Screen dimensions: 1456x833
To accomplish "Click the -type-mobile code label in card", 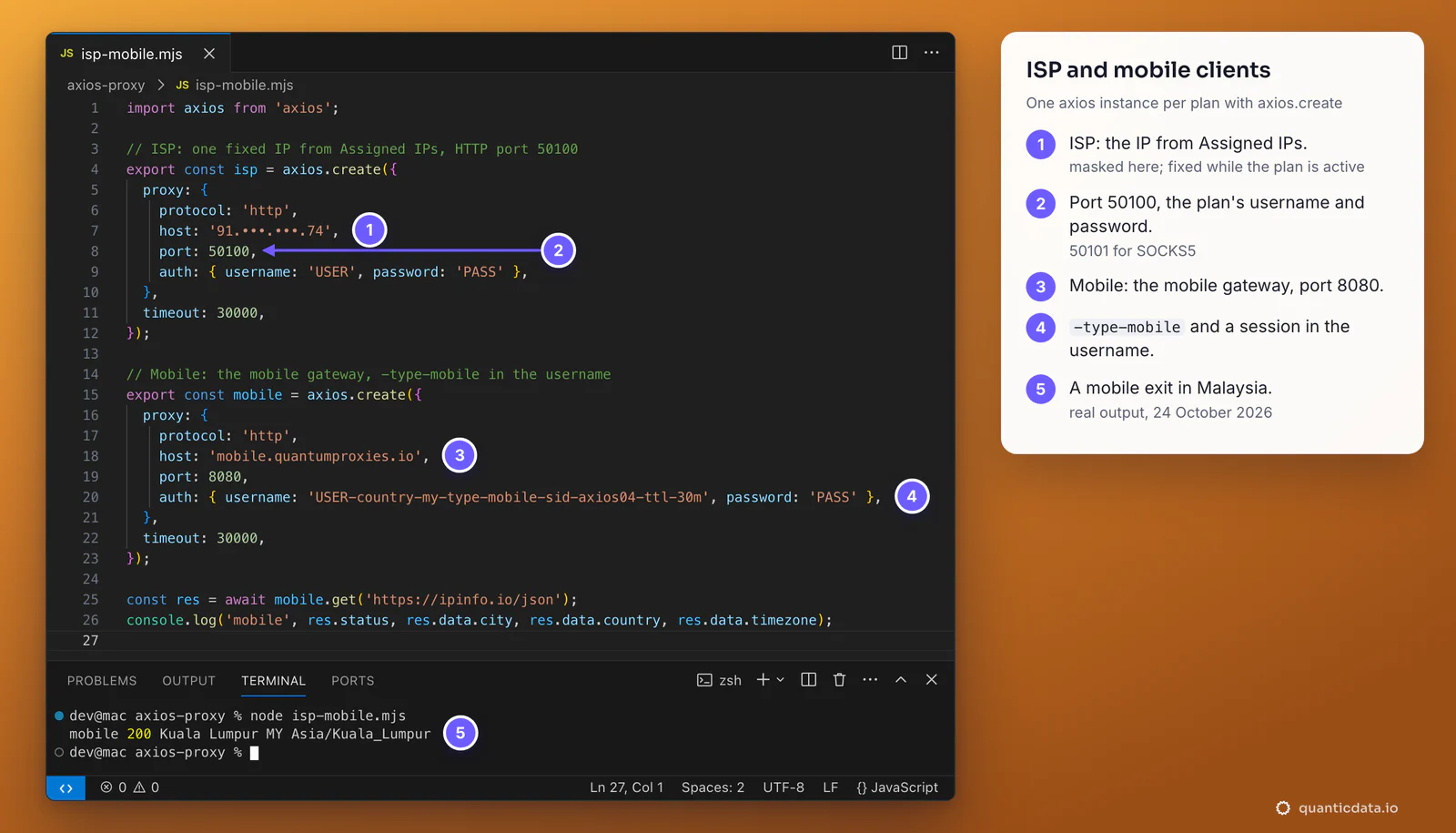I will [x=1127, y=327].
